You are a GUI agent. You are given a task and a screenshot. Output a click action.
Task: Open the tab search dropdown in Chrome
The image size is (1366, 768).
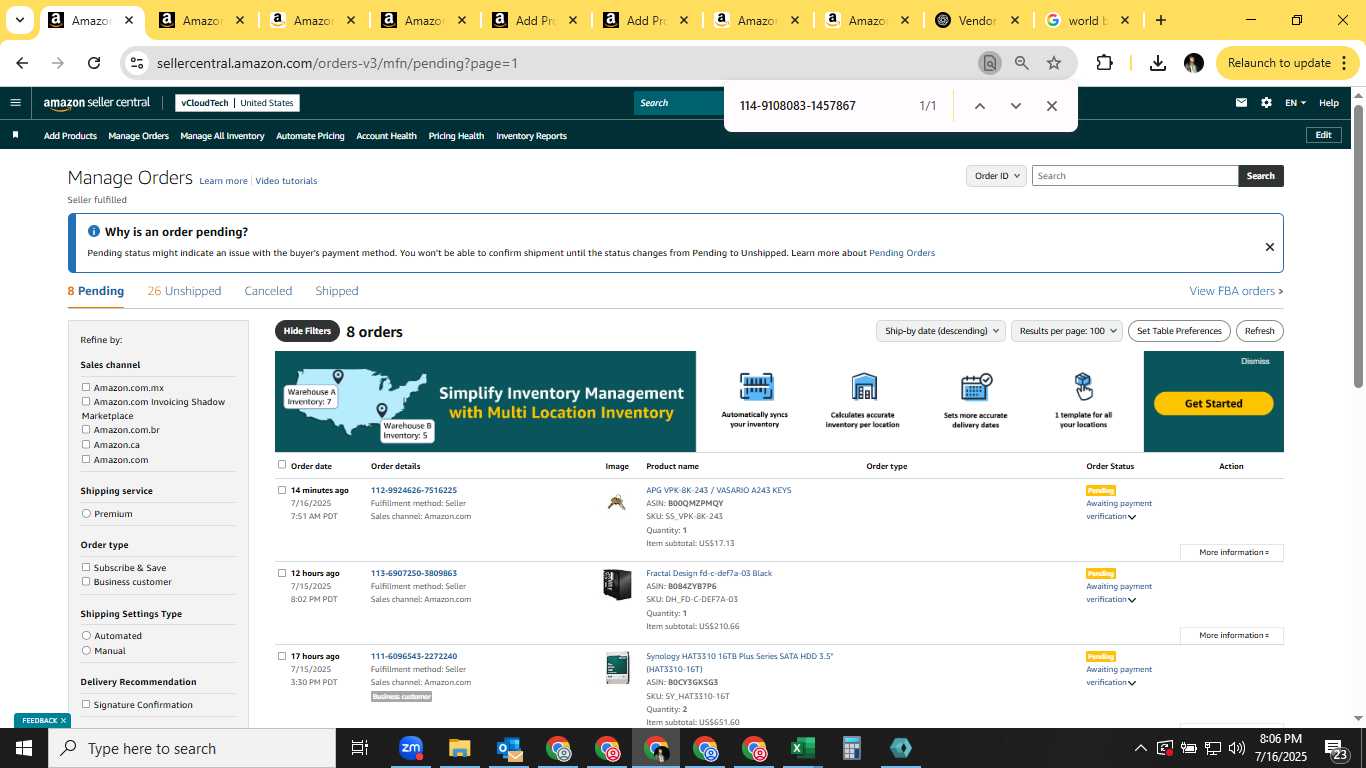[x=19, y=20]
